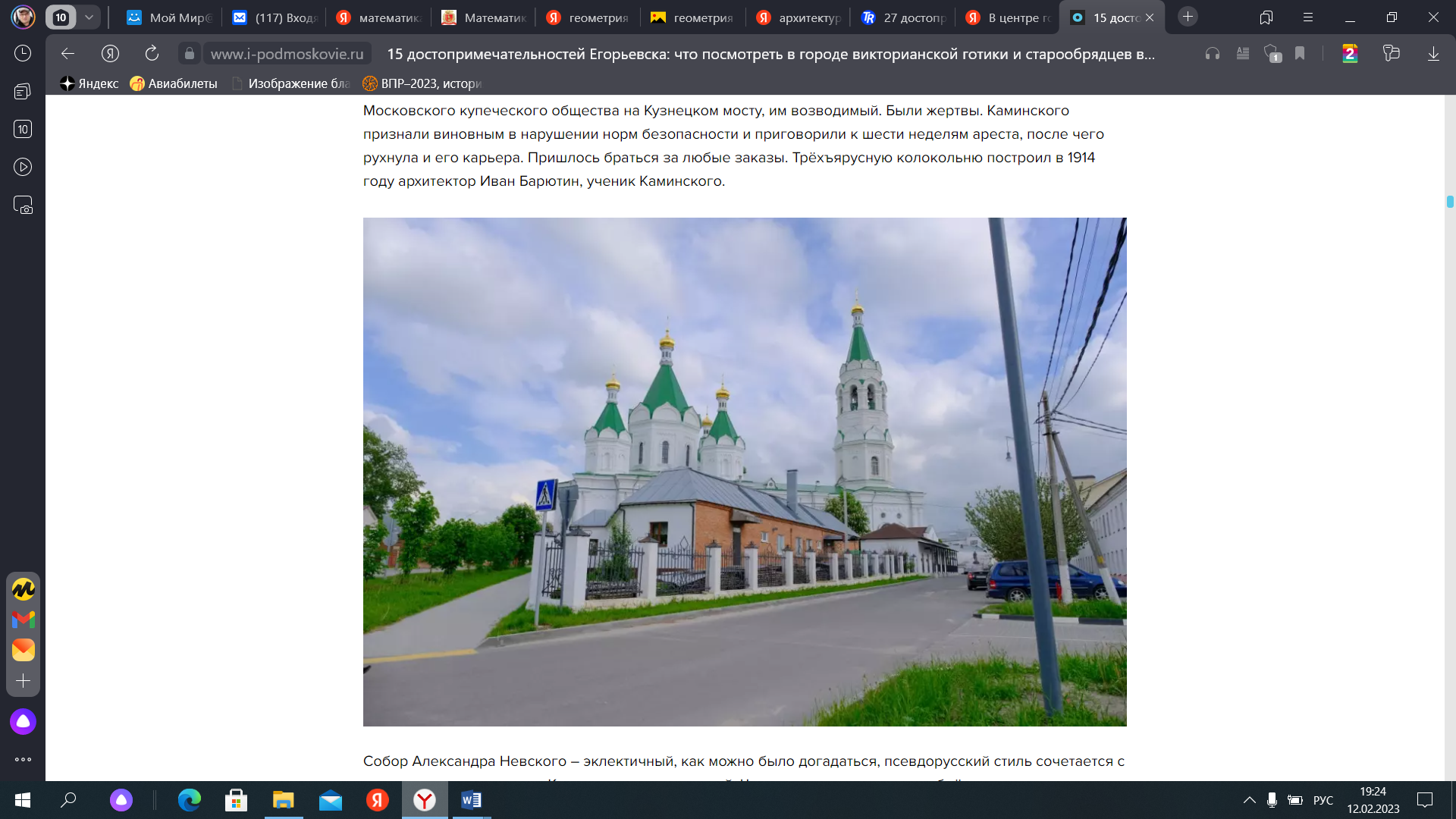Open File Explorer from taskbar
The height and width of the screenshot is (819, 1456).
pos(283,800)
